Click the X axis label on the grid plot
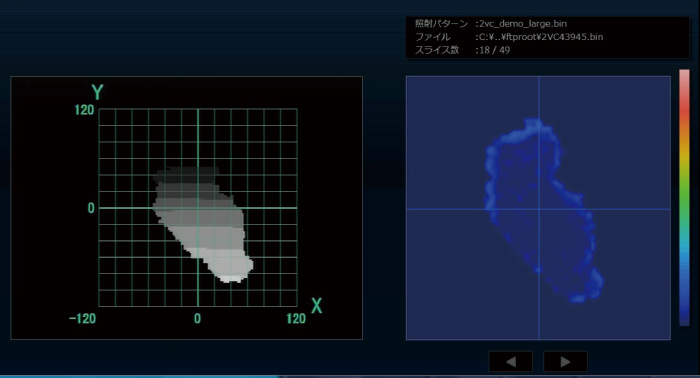700x378 pixels. (x=317, y=306)
